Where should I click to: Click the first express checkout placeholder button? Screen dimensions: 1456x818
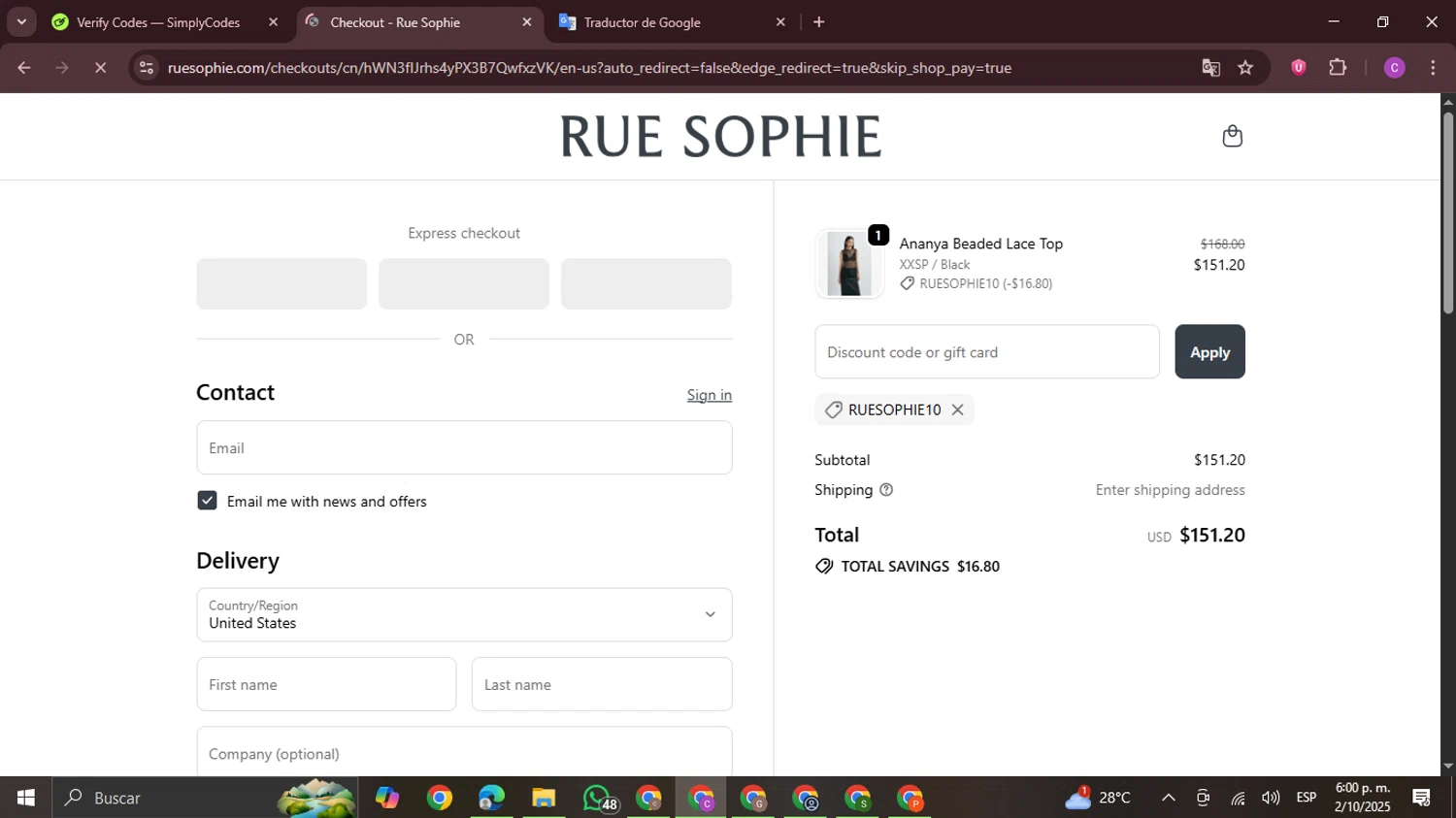click(281, 283)
